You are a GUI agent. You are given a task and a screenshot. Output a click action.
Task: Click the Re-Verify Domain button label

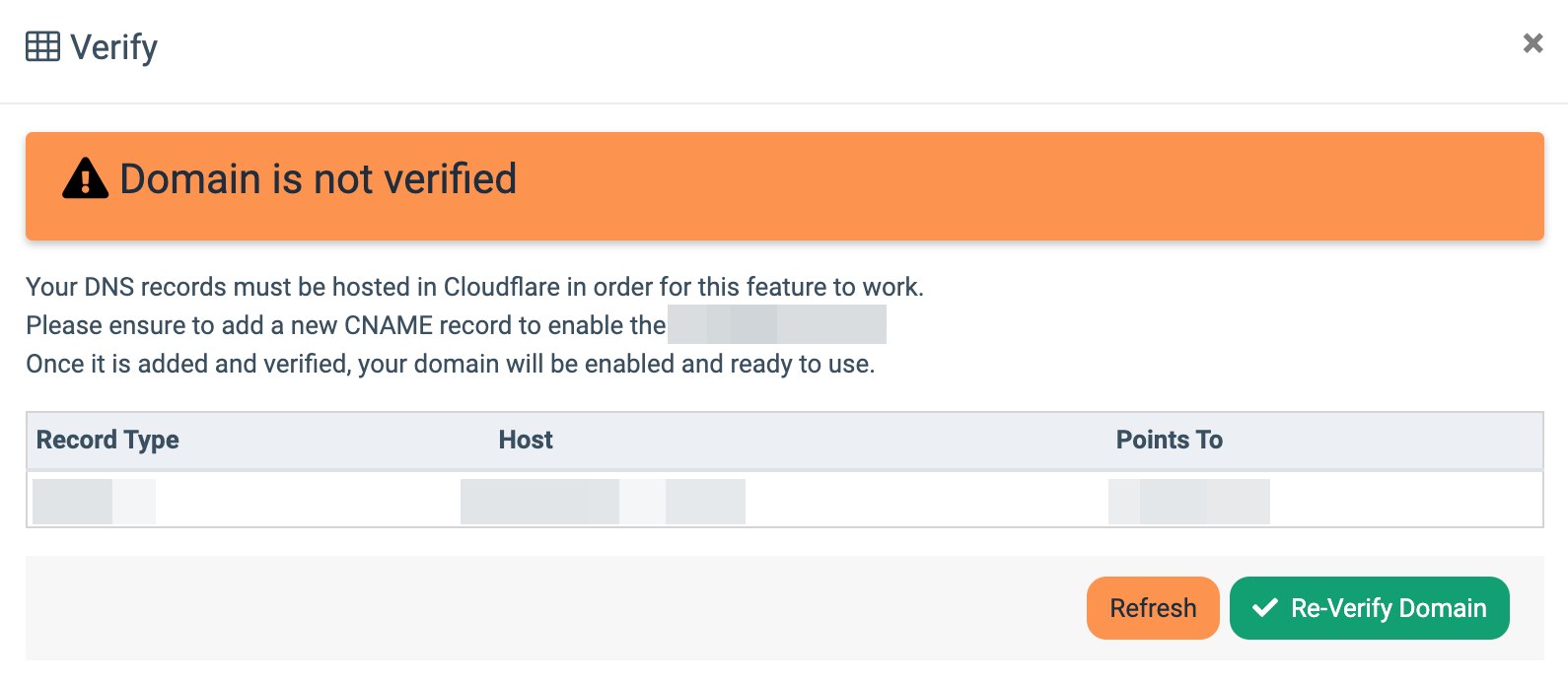click(x=1389, y=608)
